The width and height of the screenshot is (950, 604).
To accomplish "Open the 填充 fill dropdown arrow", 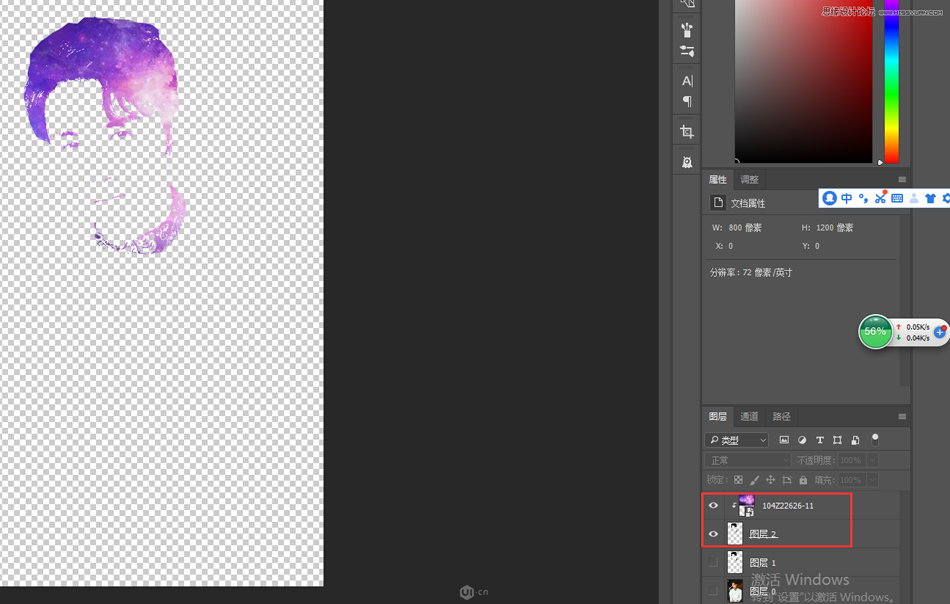I will click(x=872, y=480).
